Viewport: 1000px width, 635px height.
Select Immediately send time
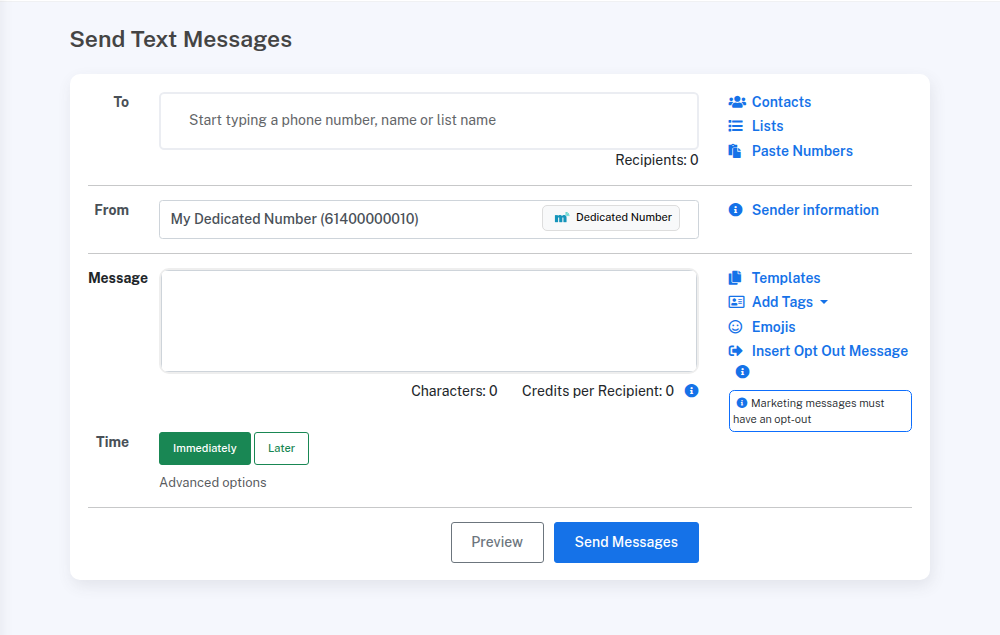click(x=205, y=449)
